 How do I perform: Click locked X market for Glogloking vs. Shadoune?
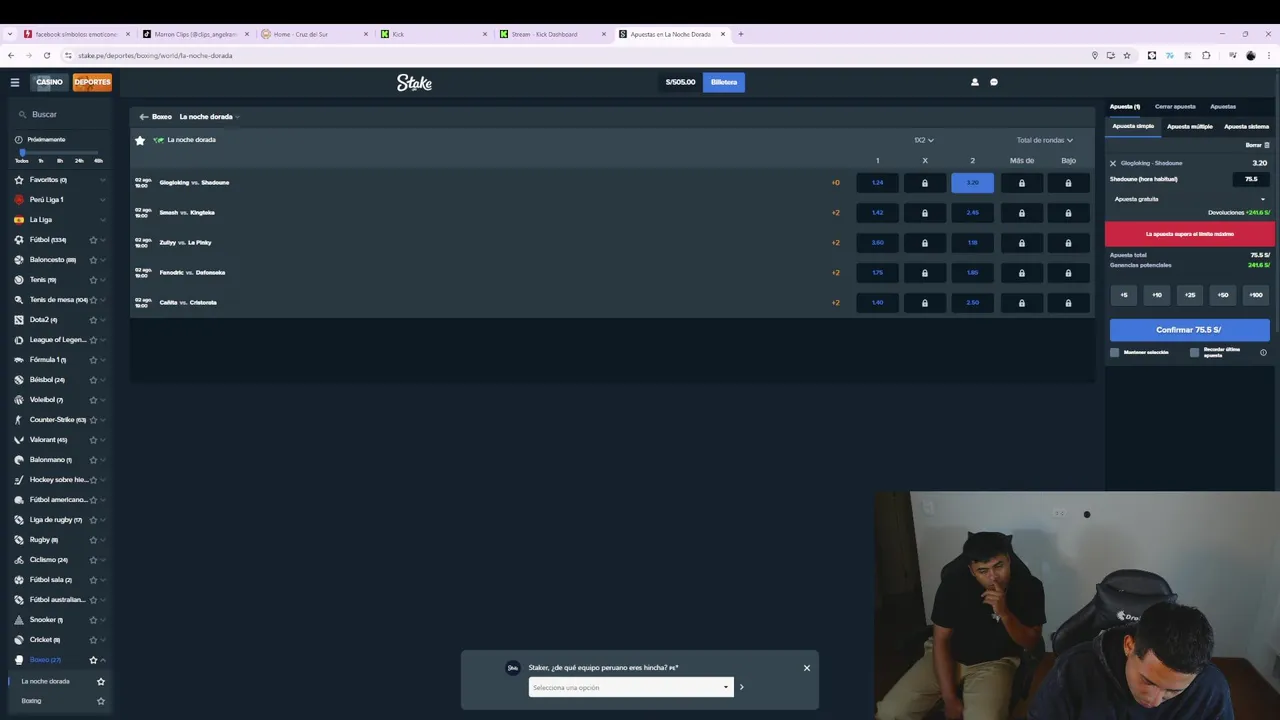pos(925,183)
